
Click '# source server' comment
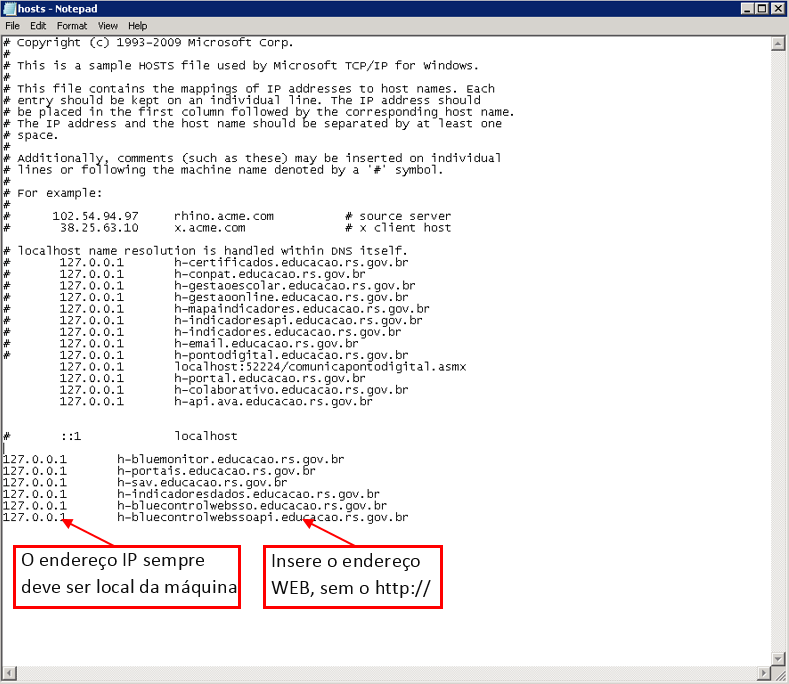398,216
